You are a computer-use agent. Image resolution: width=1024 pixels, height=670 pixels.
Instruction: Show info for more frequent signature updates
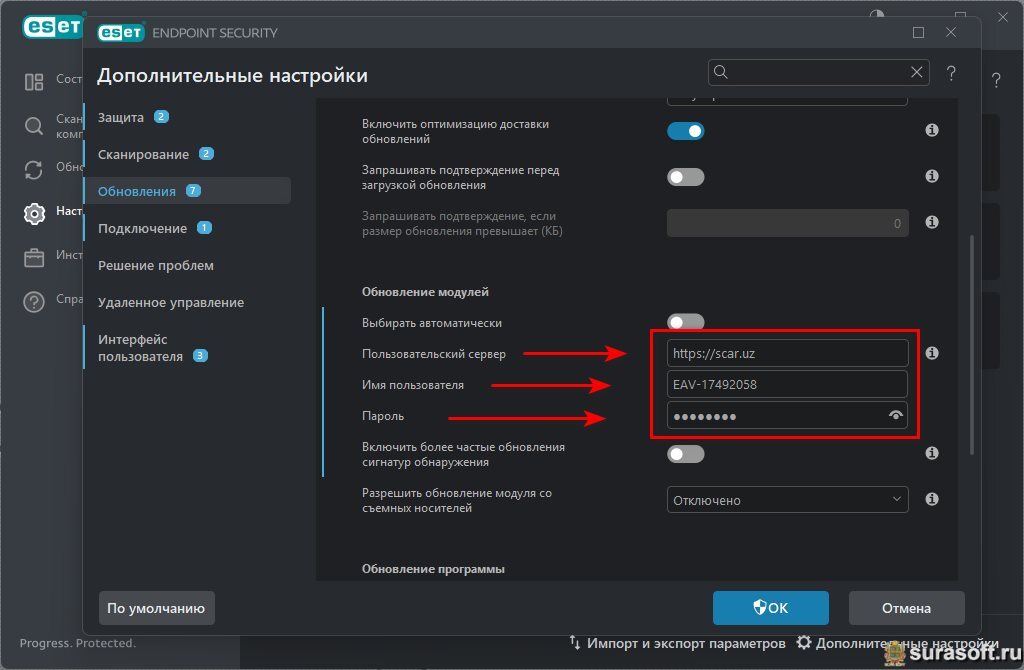coord(932,453)
